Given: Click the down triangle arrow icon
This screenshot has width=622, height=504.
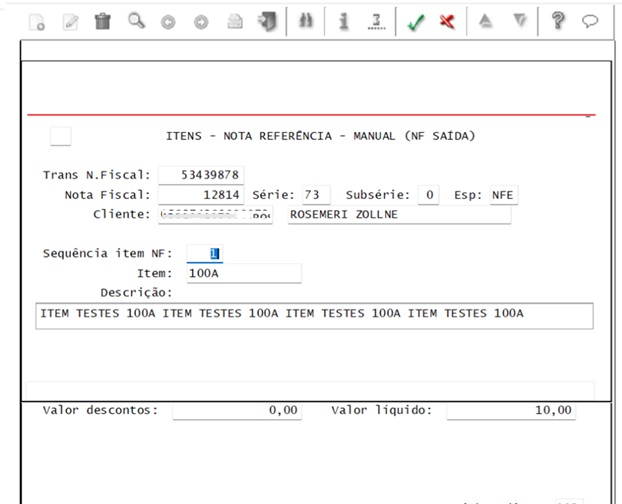Looking at the screenshot, I should (520, 21).
